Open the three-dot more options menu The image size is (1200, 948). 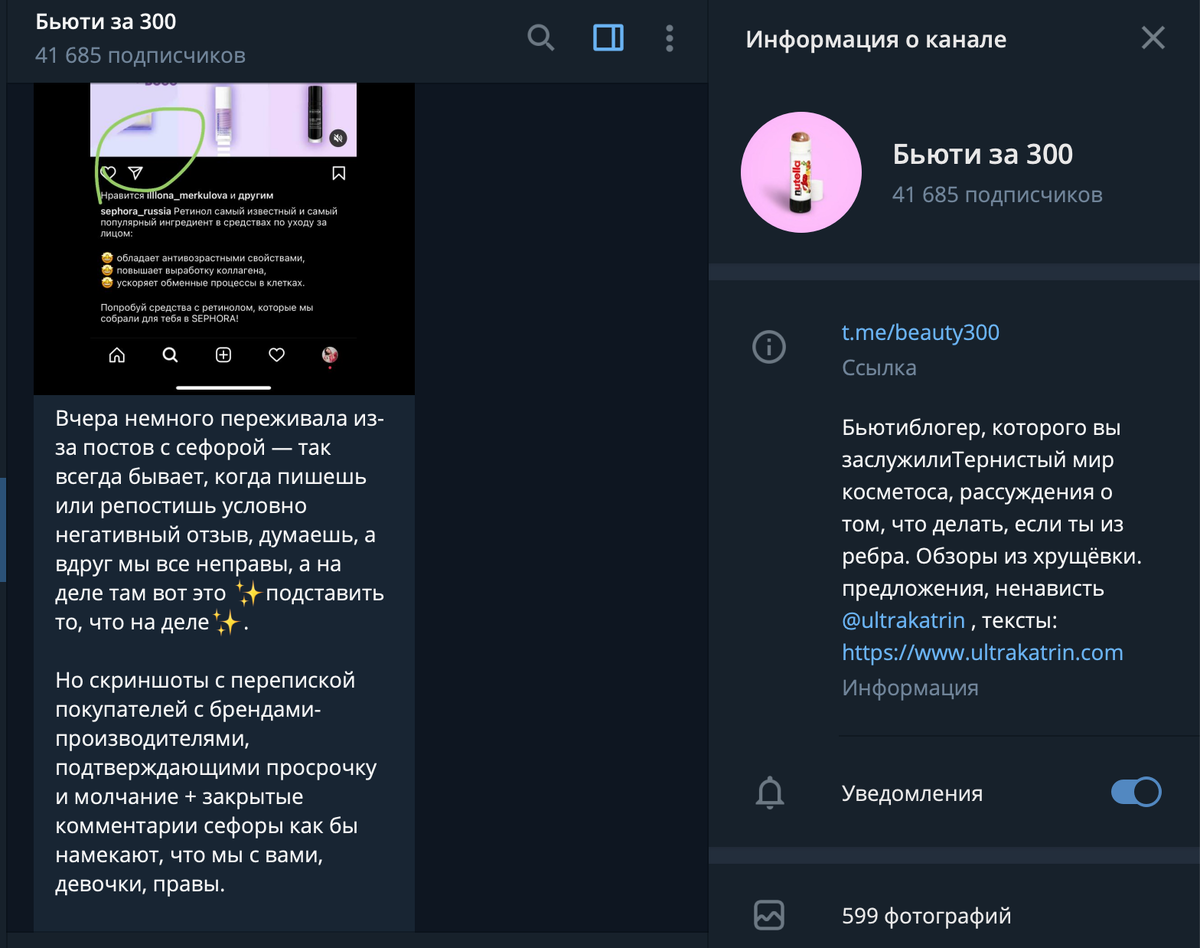point(670,39)
